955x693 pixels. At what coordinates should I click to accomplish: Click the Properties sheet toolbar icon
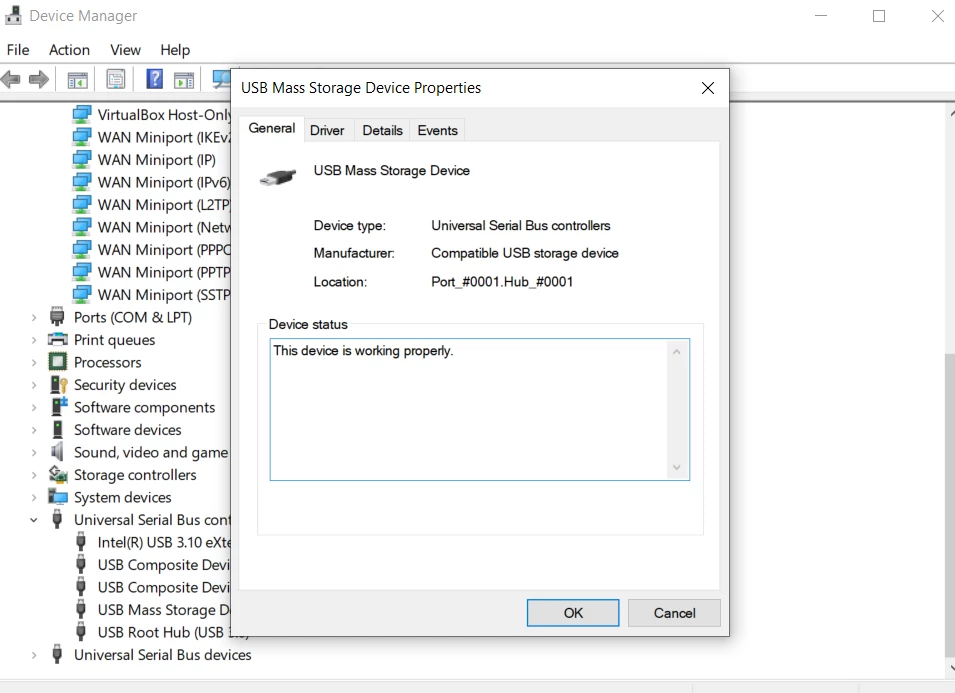(116, 79)
